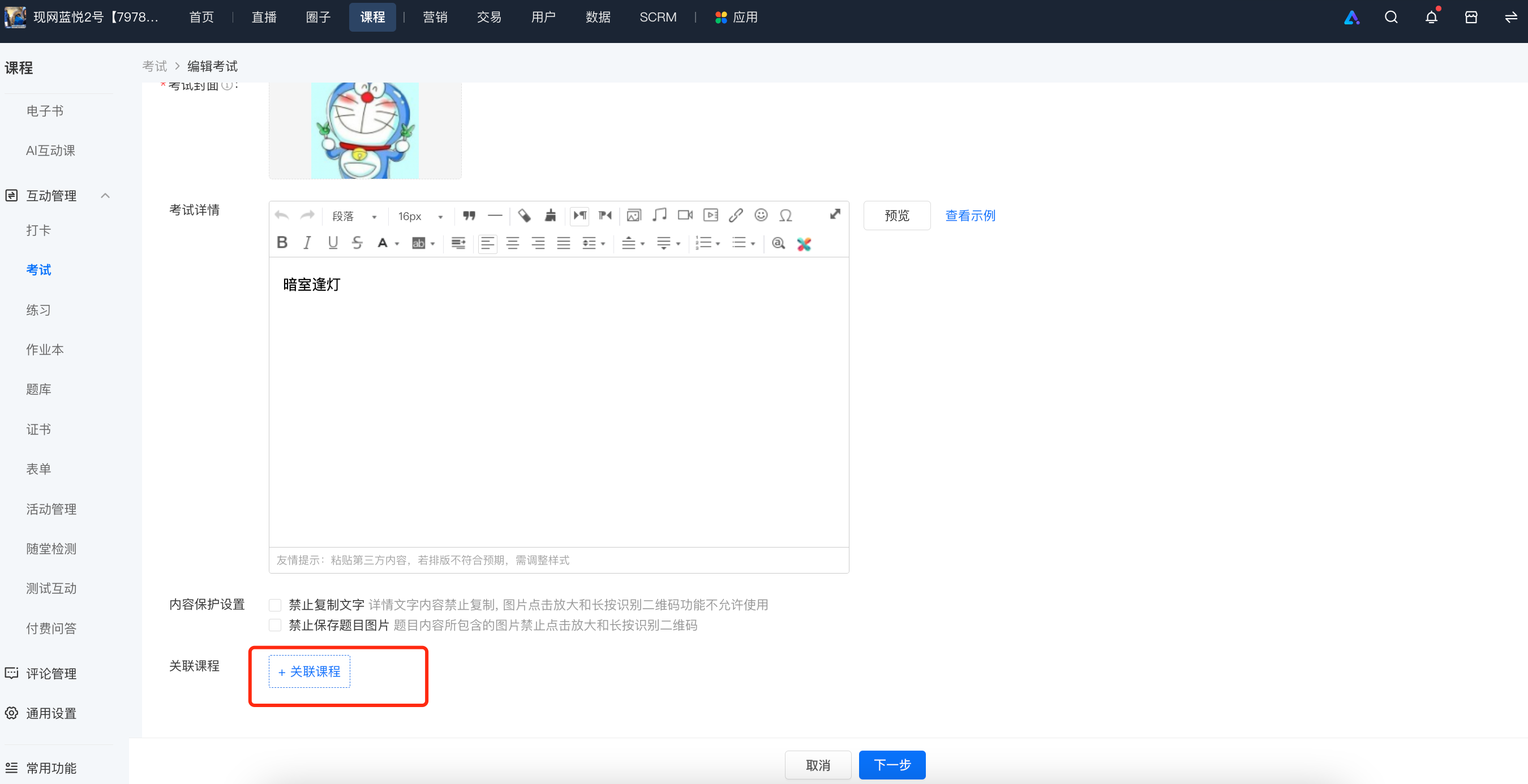This screenshot has width=1528, height=784.
Task: Click + 关联课程 button
Action: [309, 671]
